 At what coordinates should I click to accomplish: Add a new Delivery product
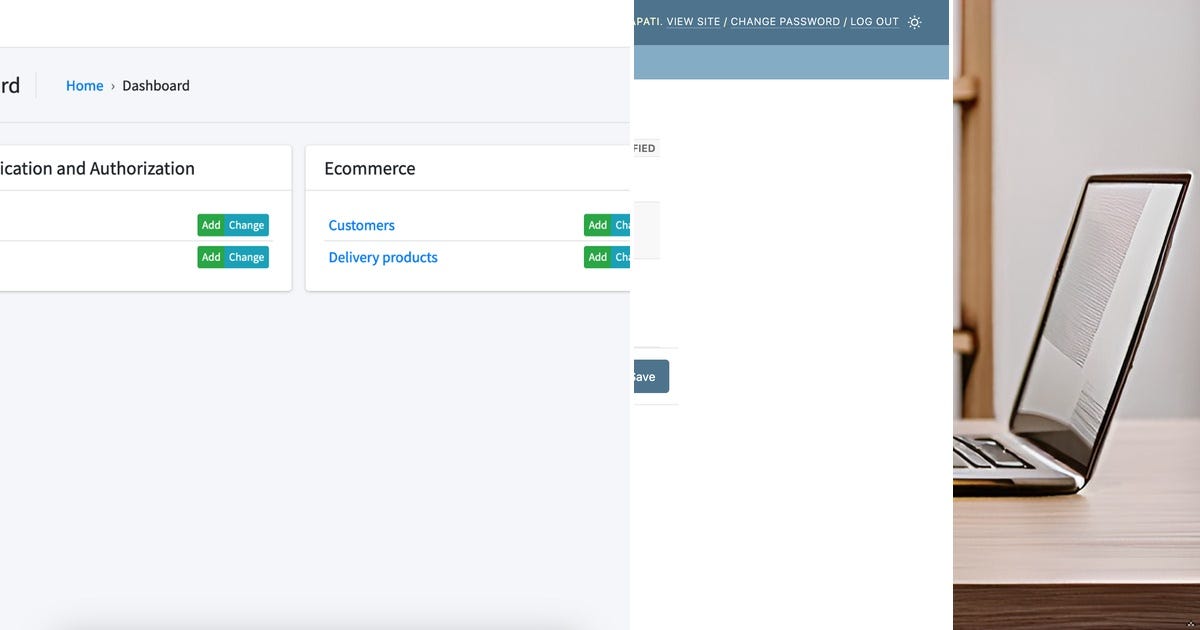[x=597, y=257]
